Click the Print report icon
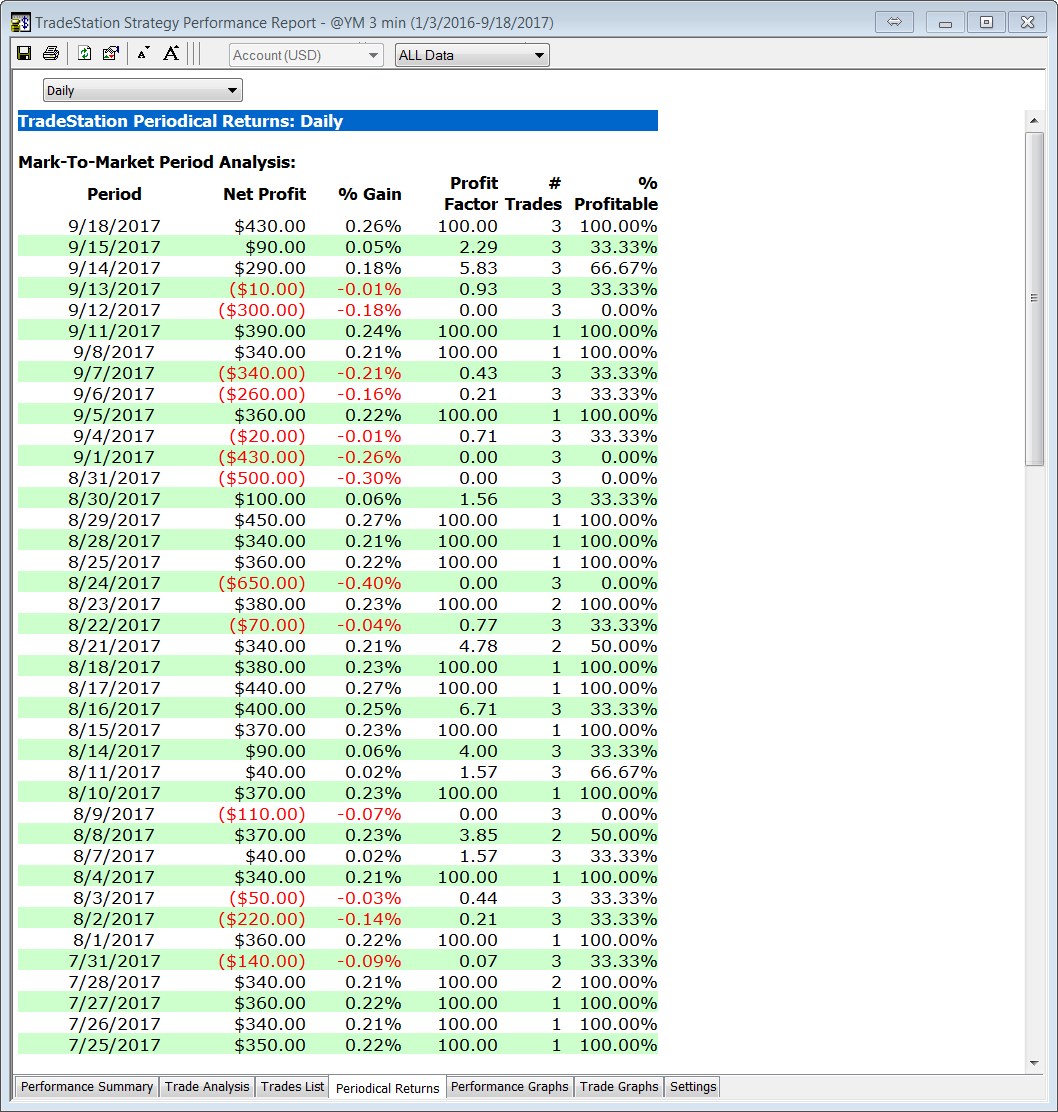The height and width of the screenshot is (1112, 1058). coord(50,54)
